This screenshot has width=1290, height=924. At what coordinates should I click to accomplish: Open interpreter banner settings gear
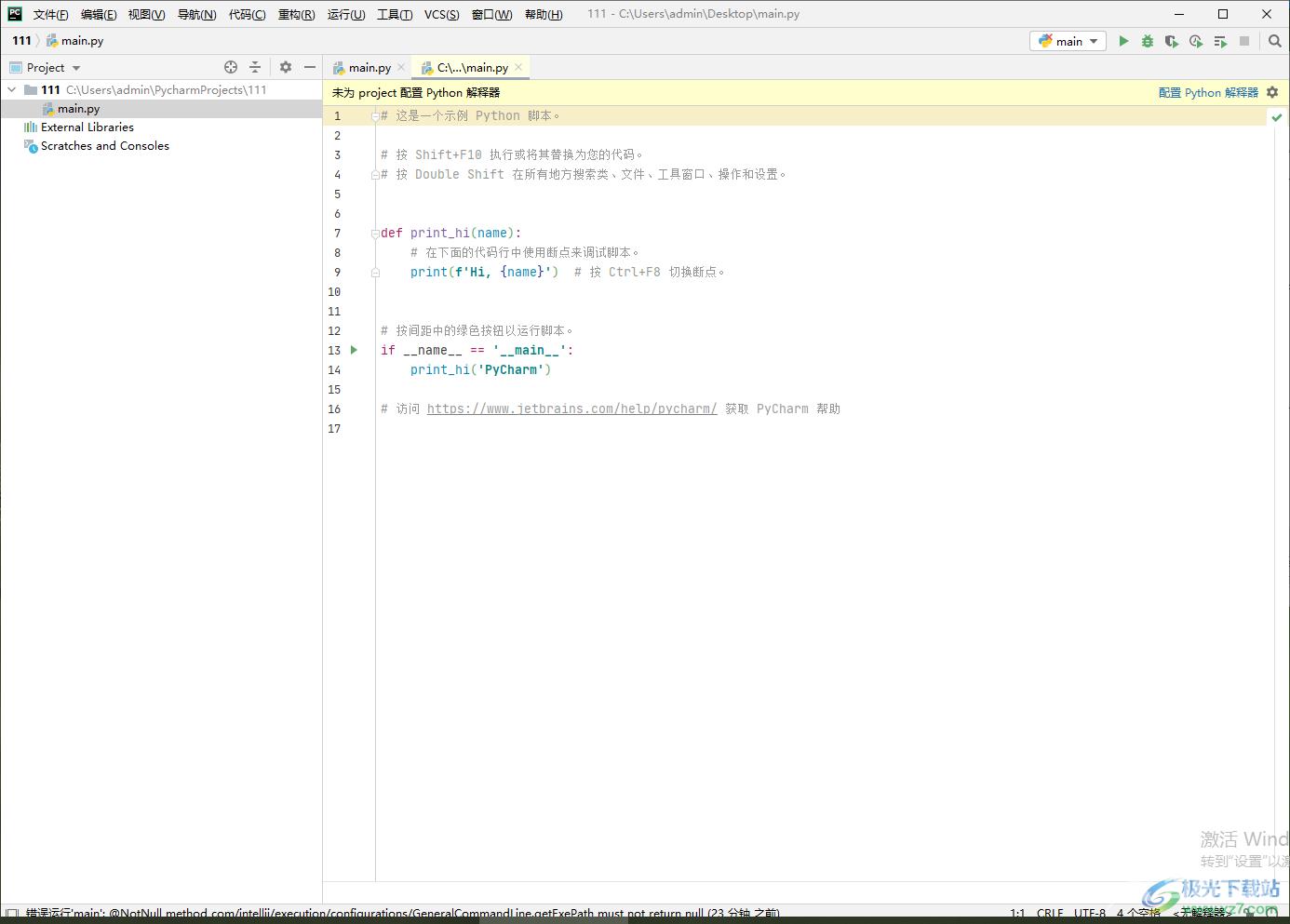1272,92
